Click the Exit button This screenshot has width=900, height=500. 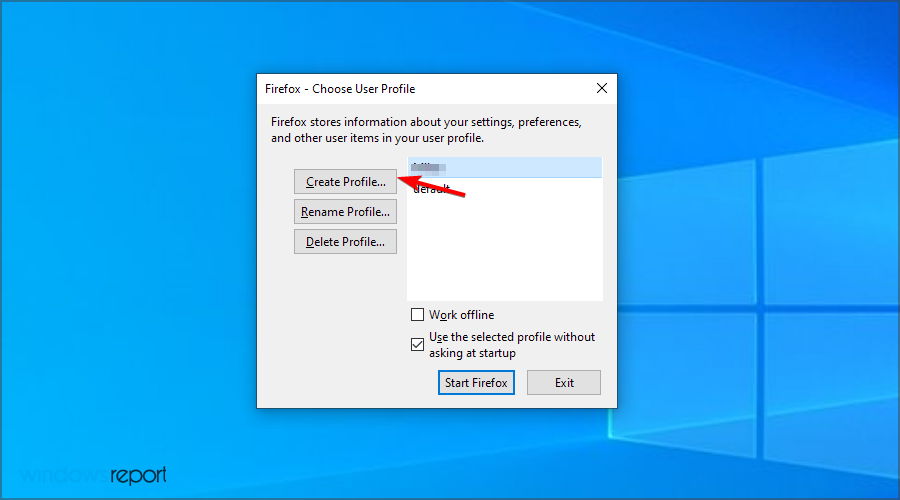tap(564, 382)
